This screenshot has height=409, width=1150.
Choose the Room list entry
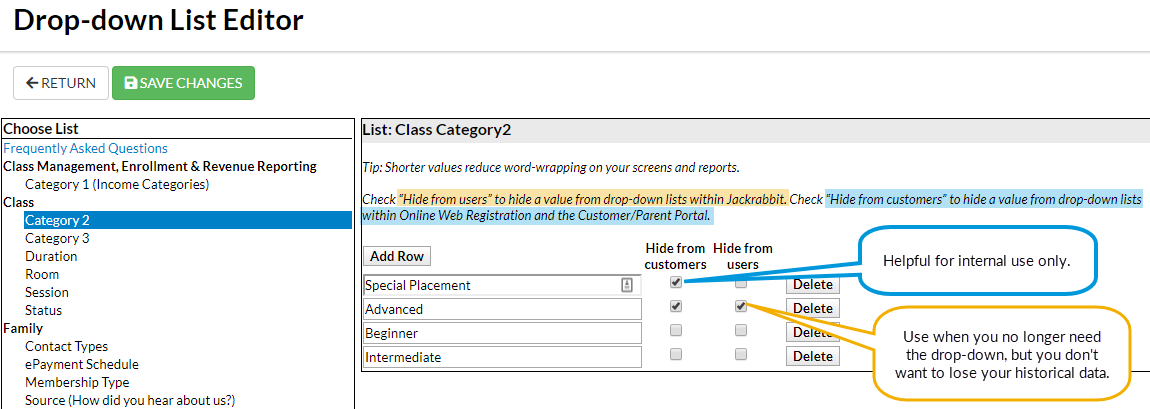(42, 274)
